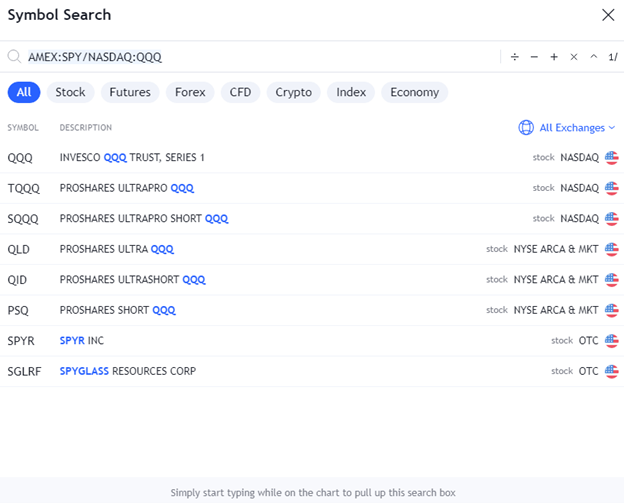Close the Symbol Search dialog

click(x=607, y=15)
